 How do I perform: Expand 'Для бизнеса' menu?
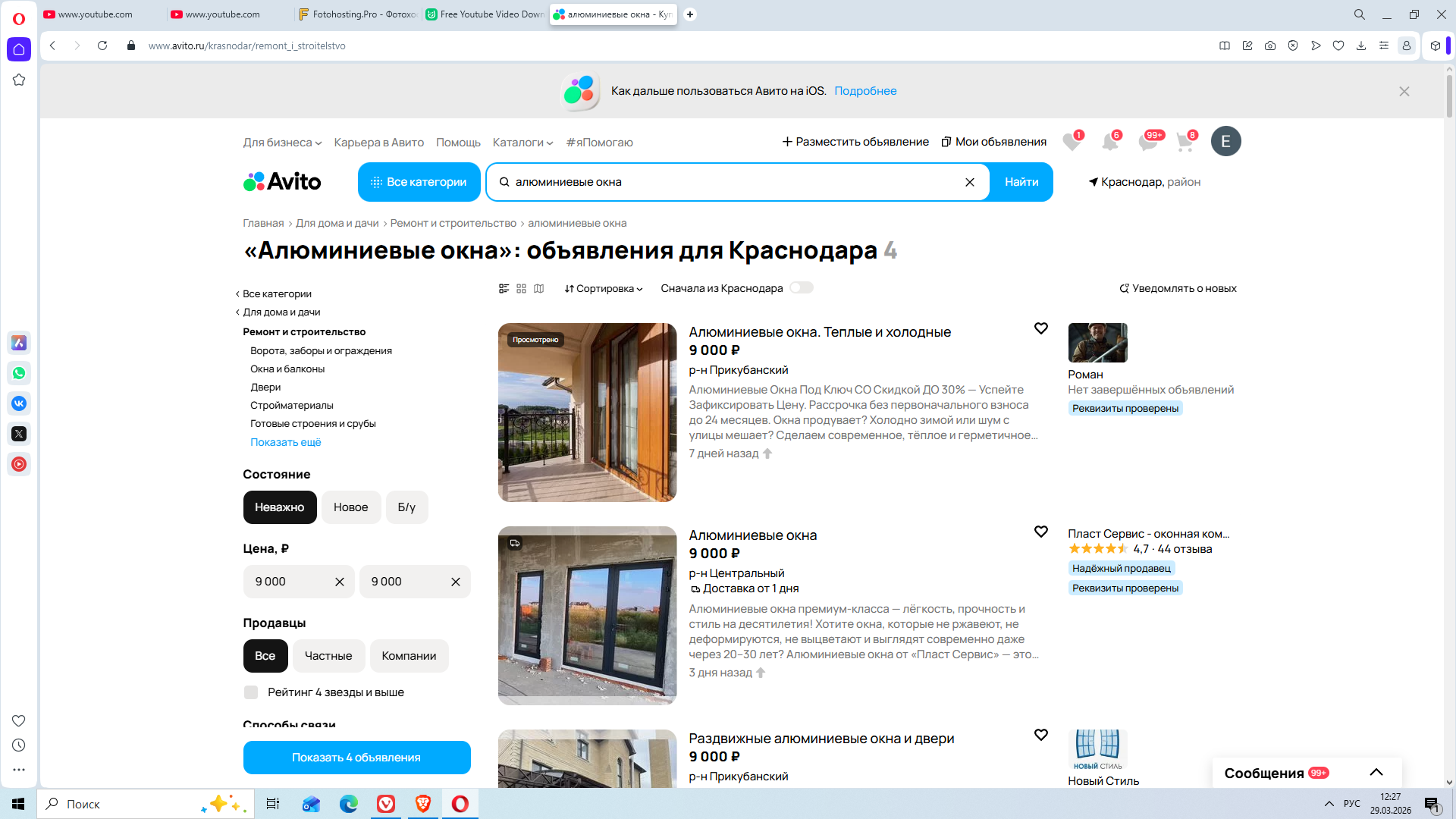point(282,143)
